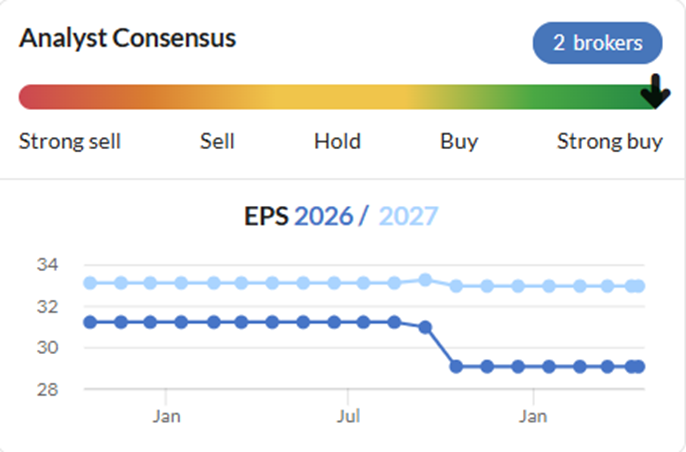Click the peak 2027 EPS data point

pyautogui.click(x=425, y=280)
